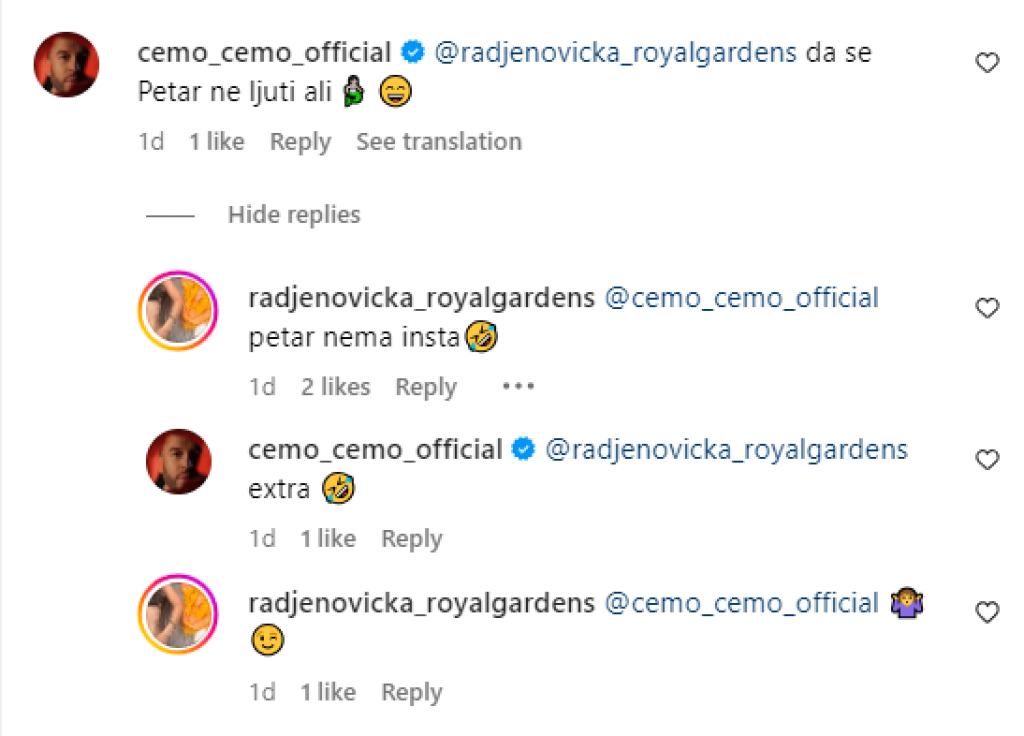Click the 1d timestamp on the top comment
The height and width of the screenshot is (736, 1024).
151,141
